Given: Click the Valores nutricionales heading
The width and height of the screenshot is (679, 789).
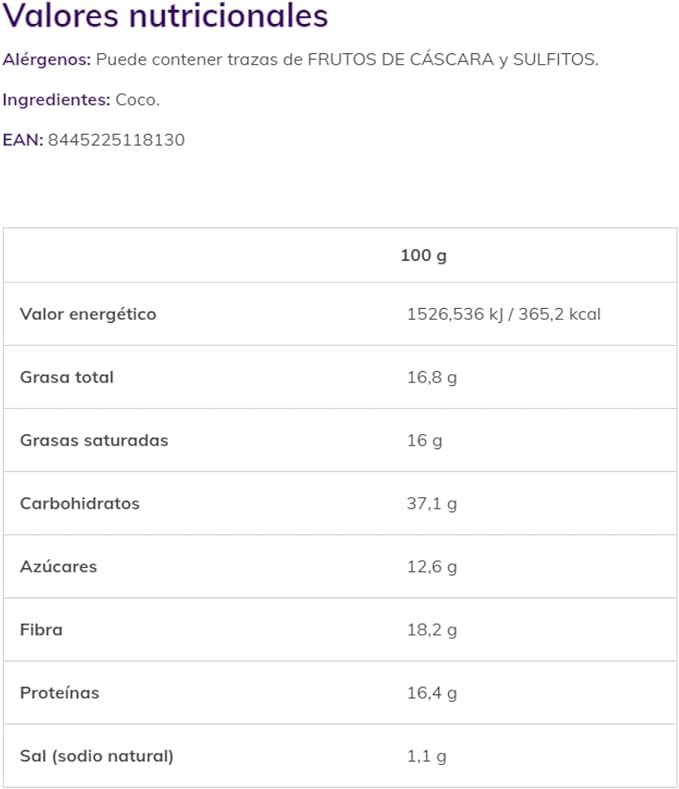Looking at the screenshot, I should click(x=165, y=15).
